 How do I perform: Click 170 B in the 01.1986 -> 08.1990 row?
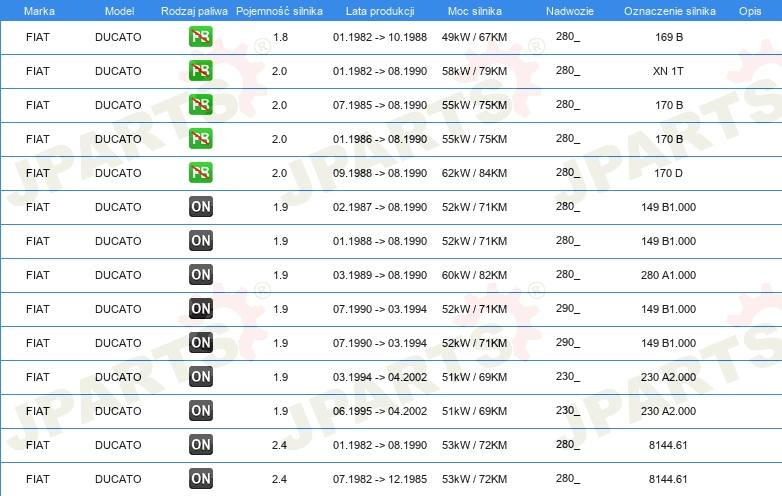[x=669, y=139]
